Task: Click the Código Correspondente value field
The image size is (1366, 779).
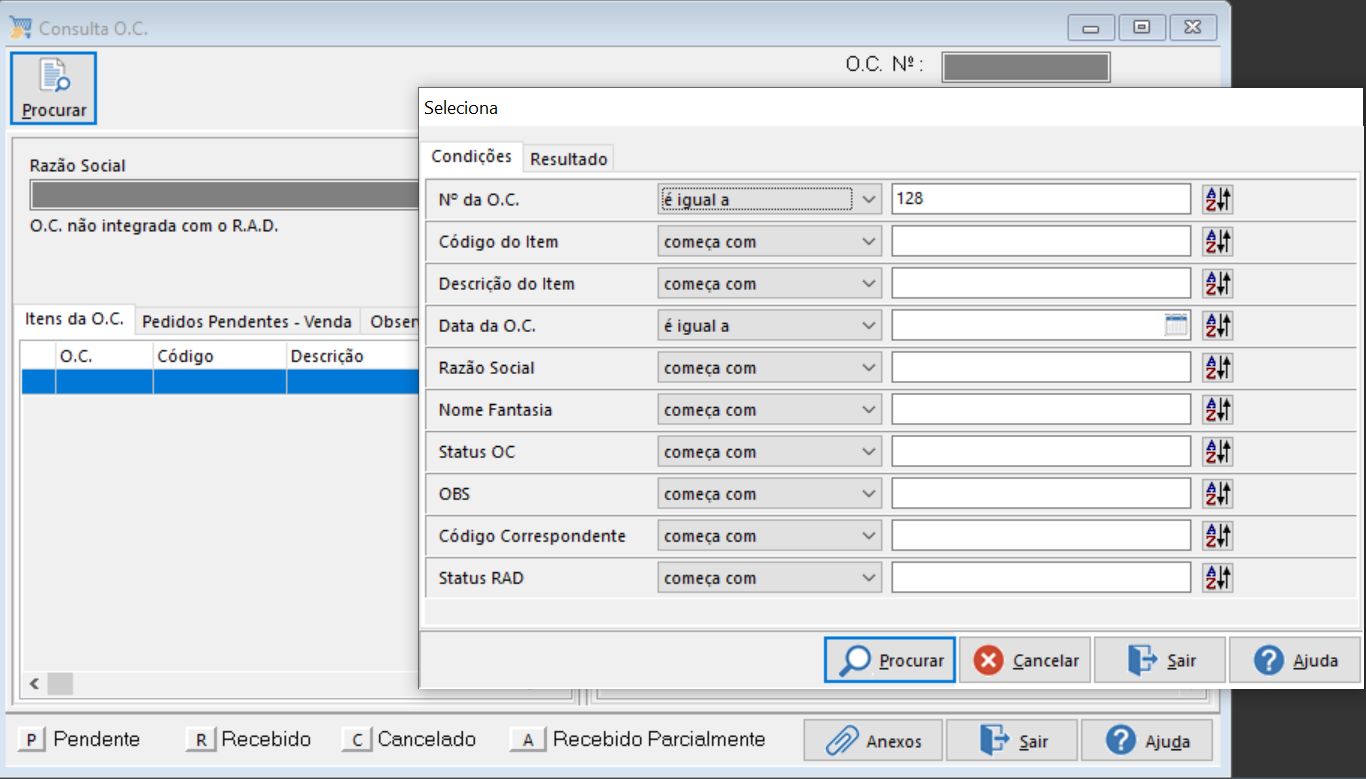Action: pyautogui.click(x=1041, y=535)
